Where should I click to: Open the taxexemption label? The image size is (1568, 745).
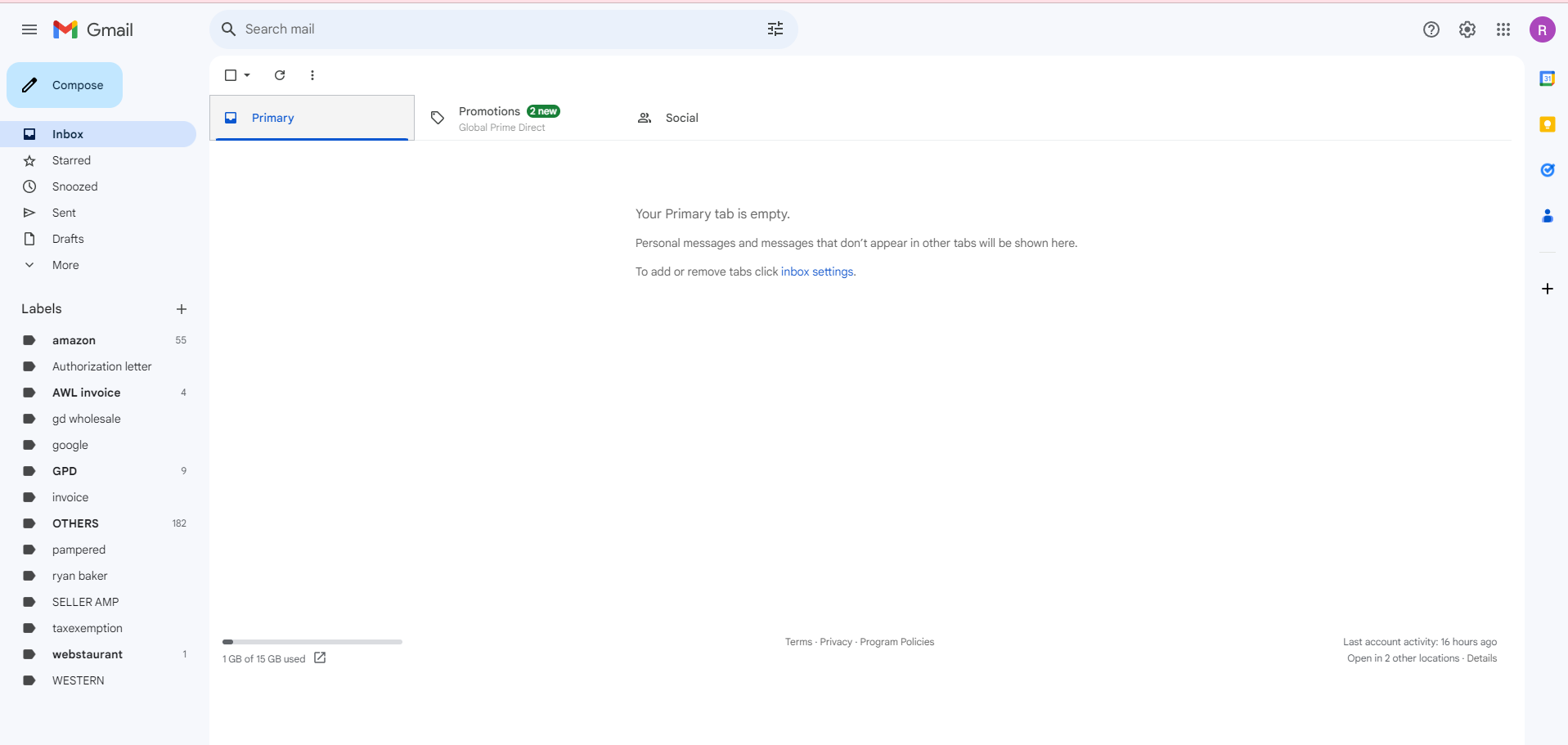pyautogui.click(x=98, y=628)
